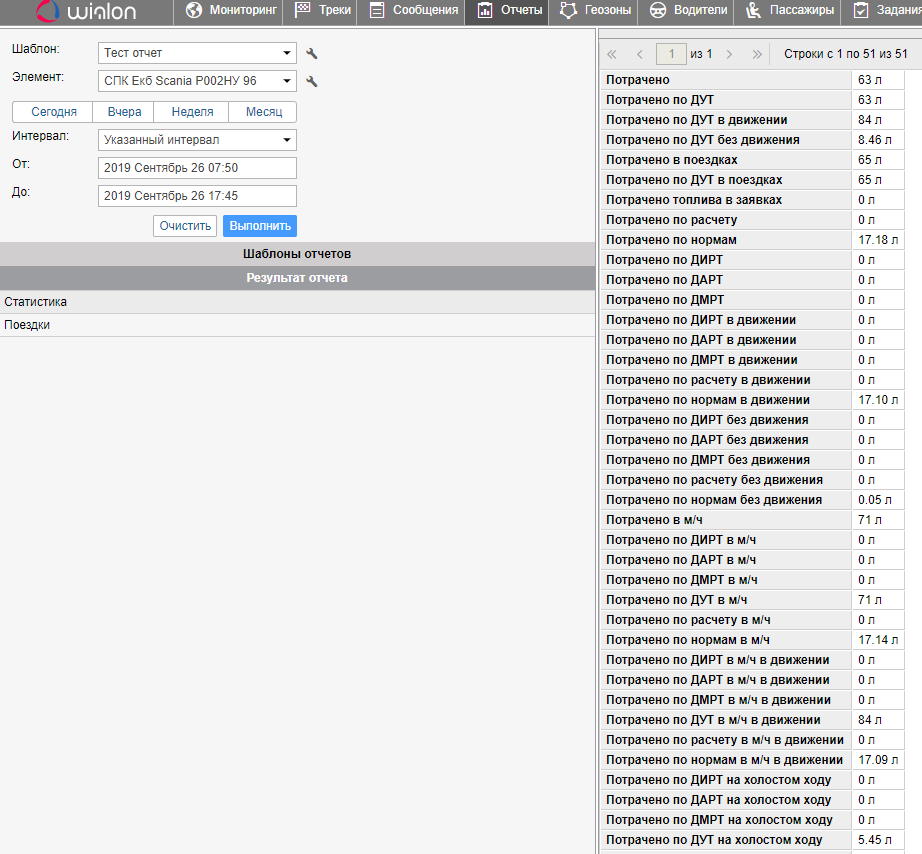The width and height of the screenshot is (922, 854).
Task: Open the Элемент unit dropdown
Action: [197, 81]
